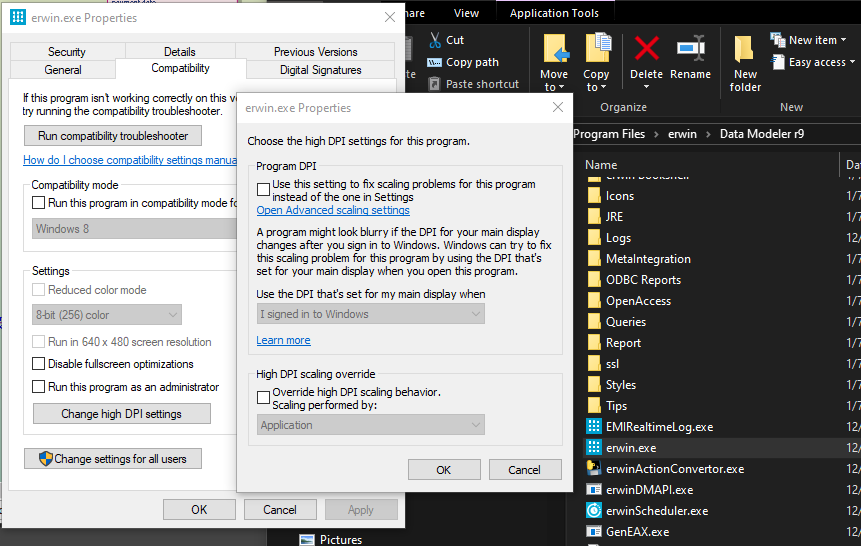Click the Copy to icon
The image size is (861, 546).
tap(598, 48)
